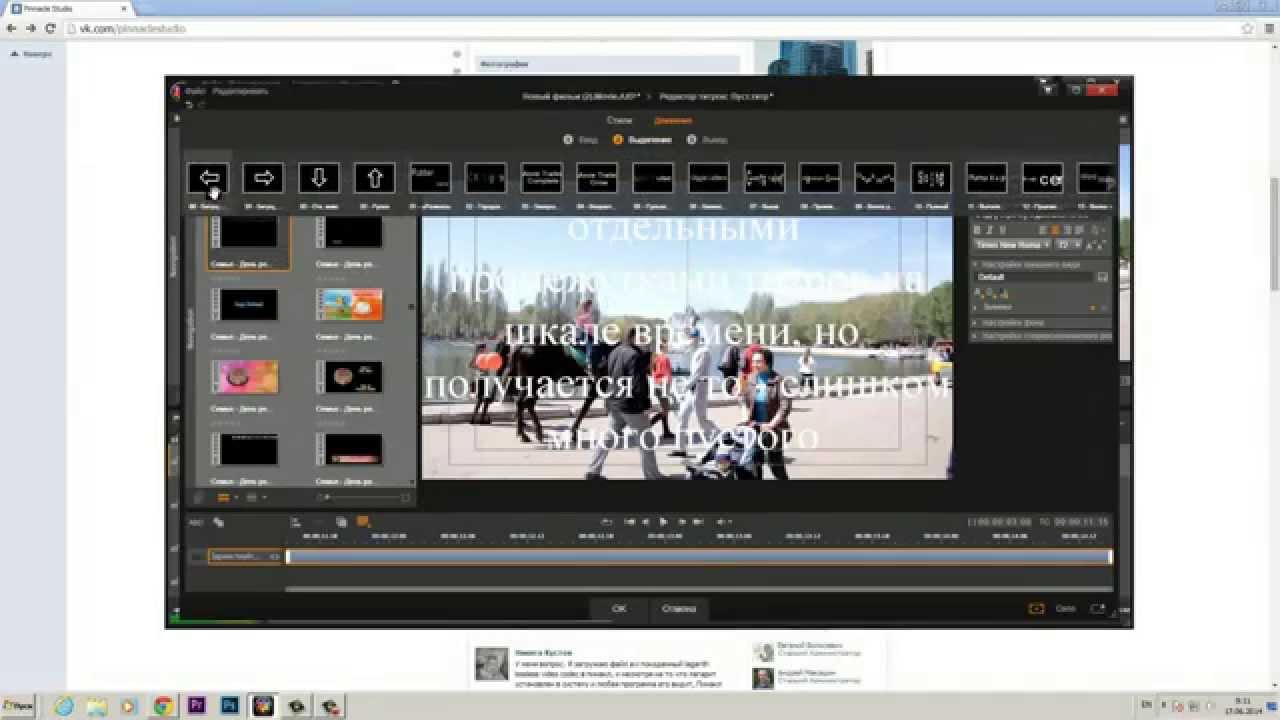Open the left tab above radio options
Image resolution: width=1280 pixels, height=720 pixels.
click(618, 121)
